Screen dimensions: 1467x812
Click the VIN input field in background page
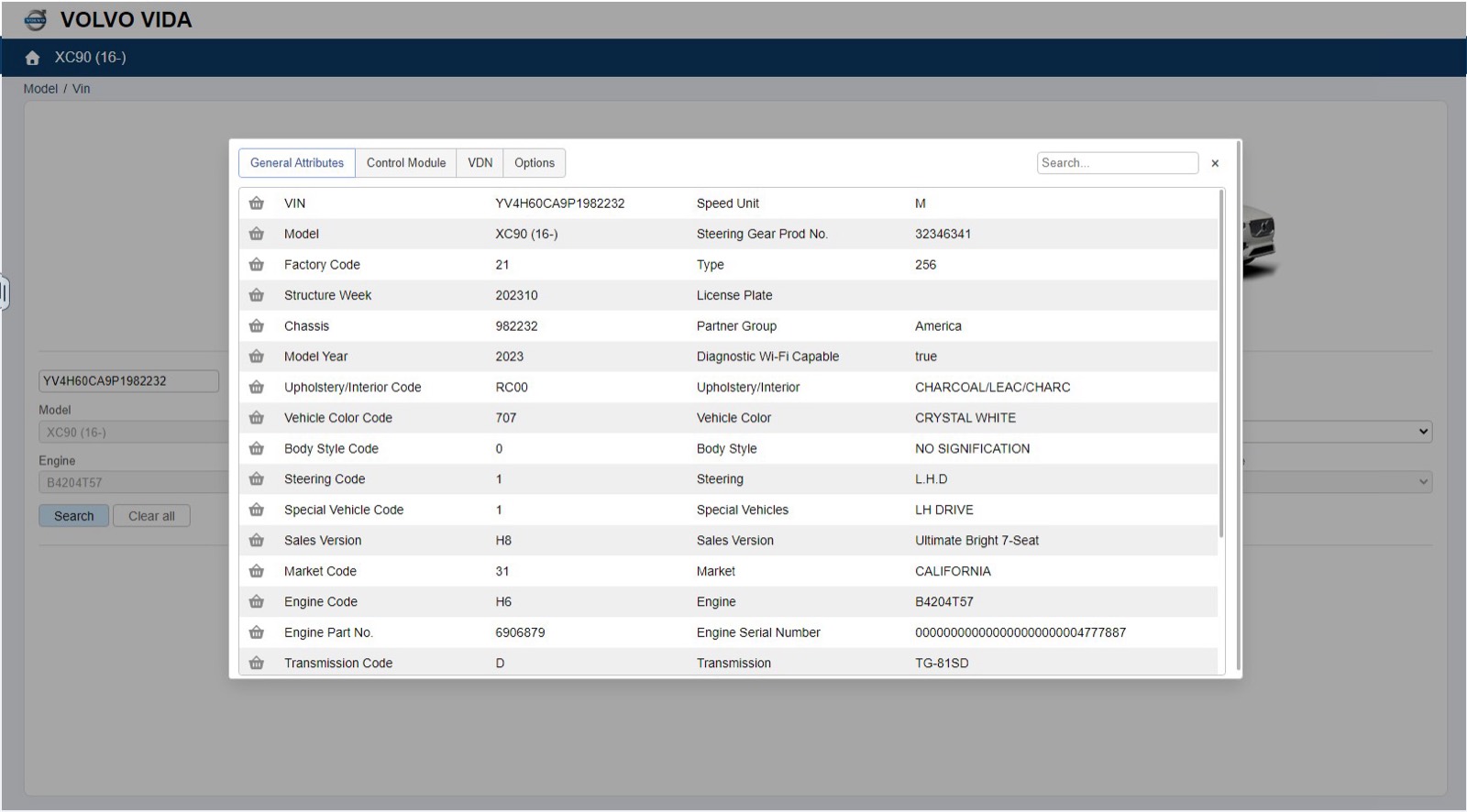click(x=128, y=381)
